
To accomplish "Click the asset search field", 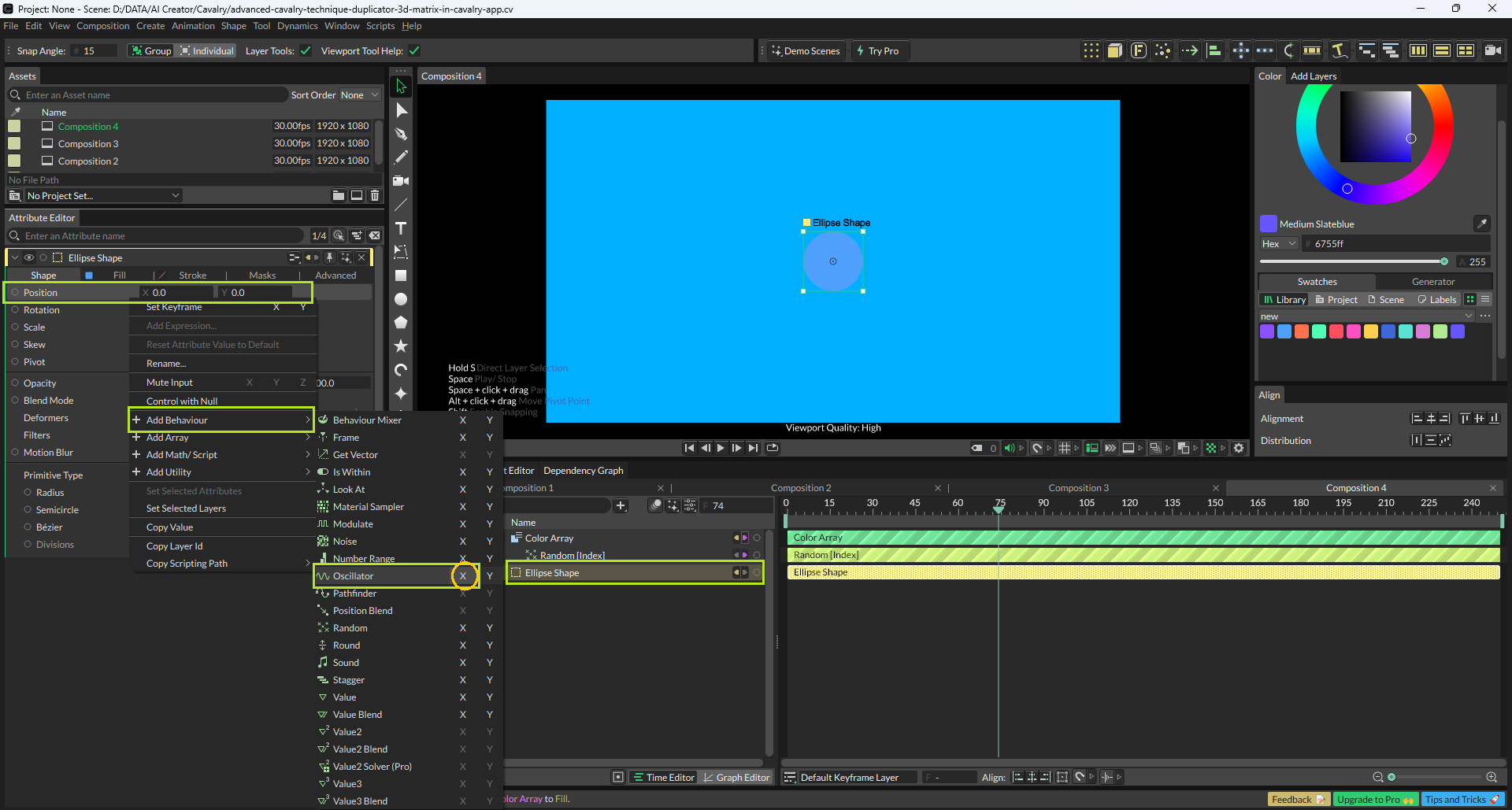I will coord(150,95).
